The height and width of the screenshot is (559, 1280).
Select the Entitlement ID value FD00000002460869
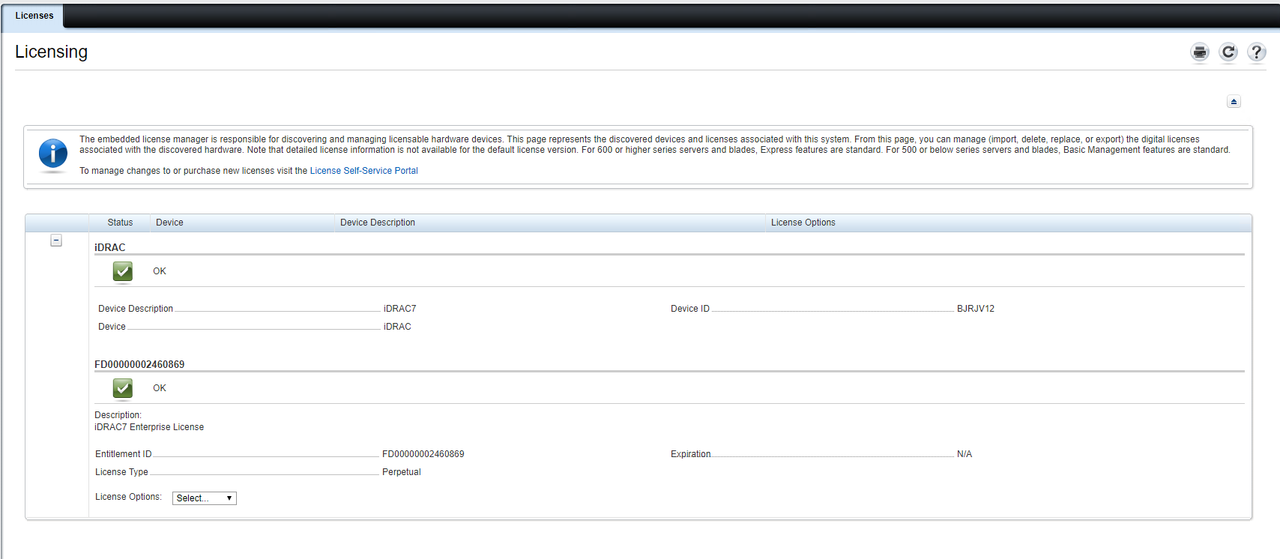[x=424, y=454]
